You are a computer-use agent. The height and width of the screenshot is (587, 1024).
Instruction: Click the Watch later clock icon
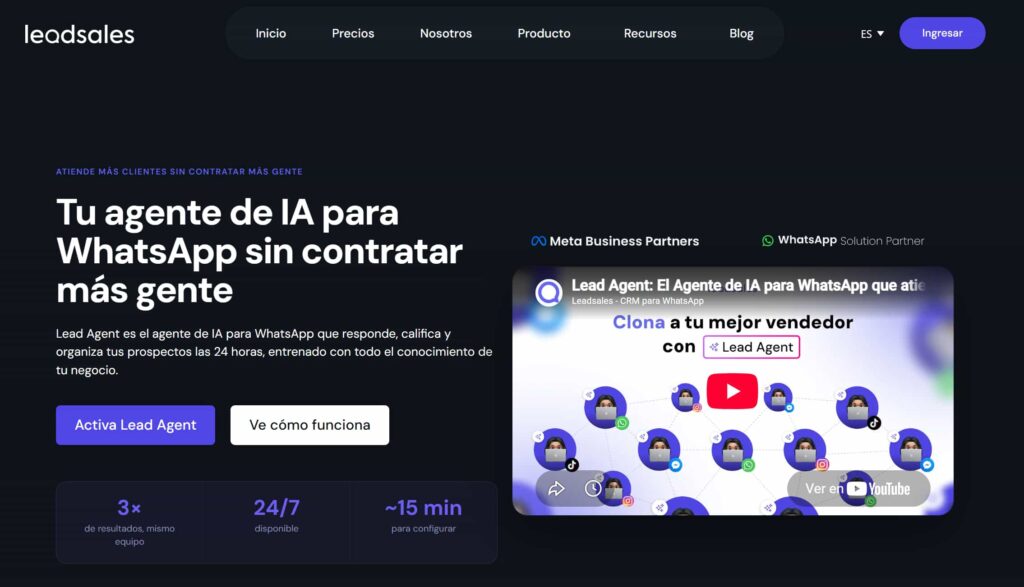593,488
